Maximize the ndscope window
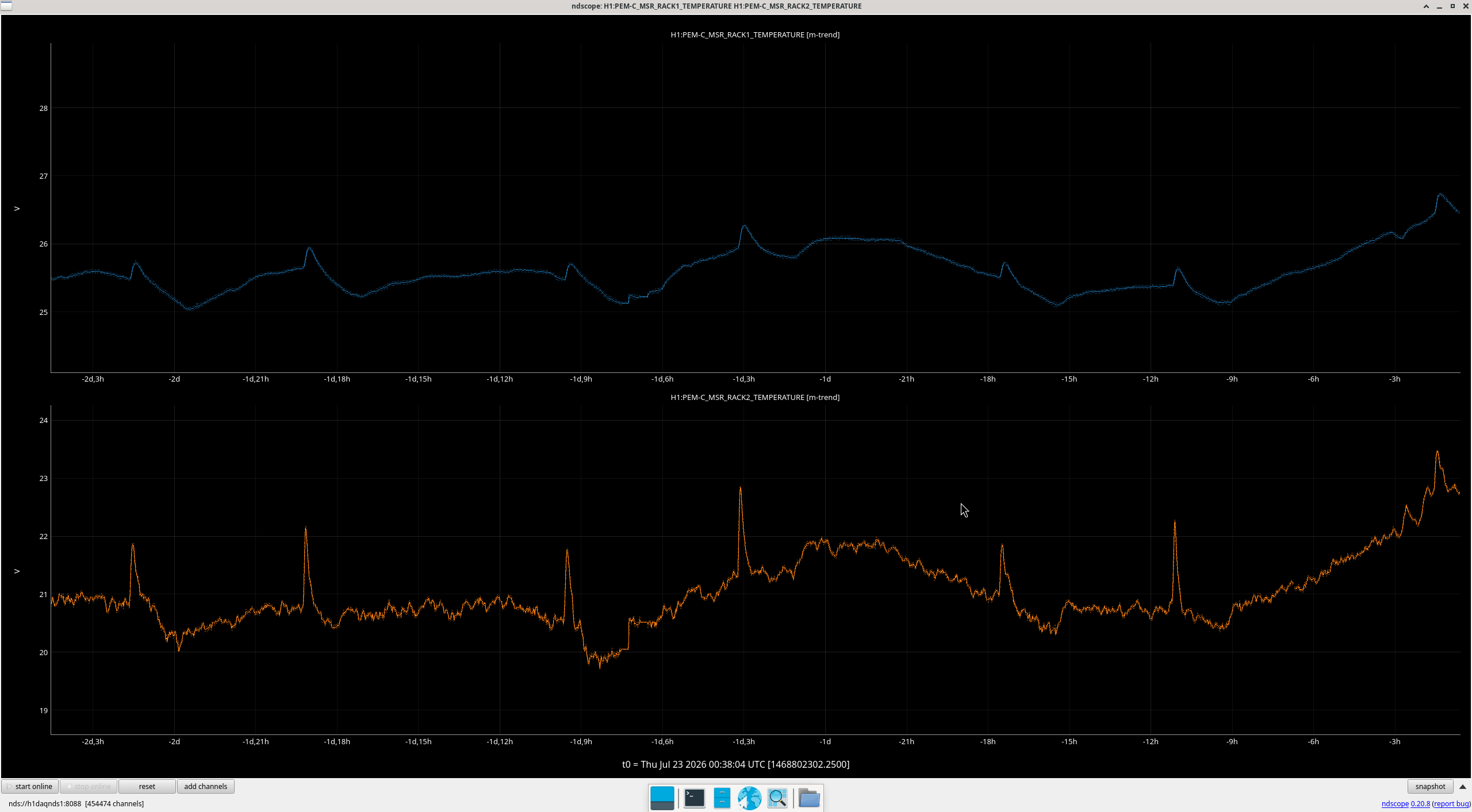Viewport: 1472px width, 812px height. click(1452, 6)
